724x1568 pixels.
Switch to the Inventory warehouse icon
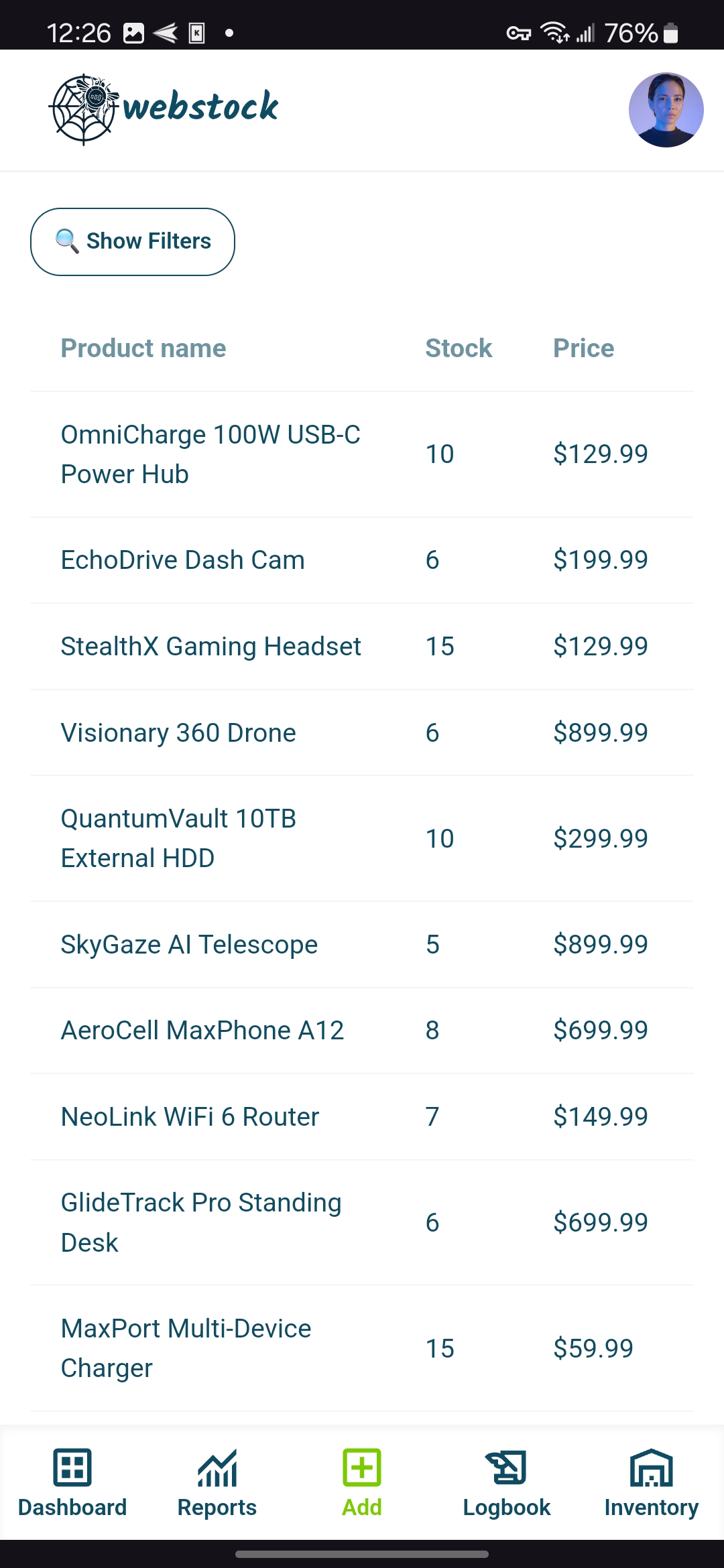(652, 1467)
